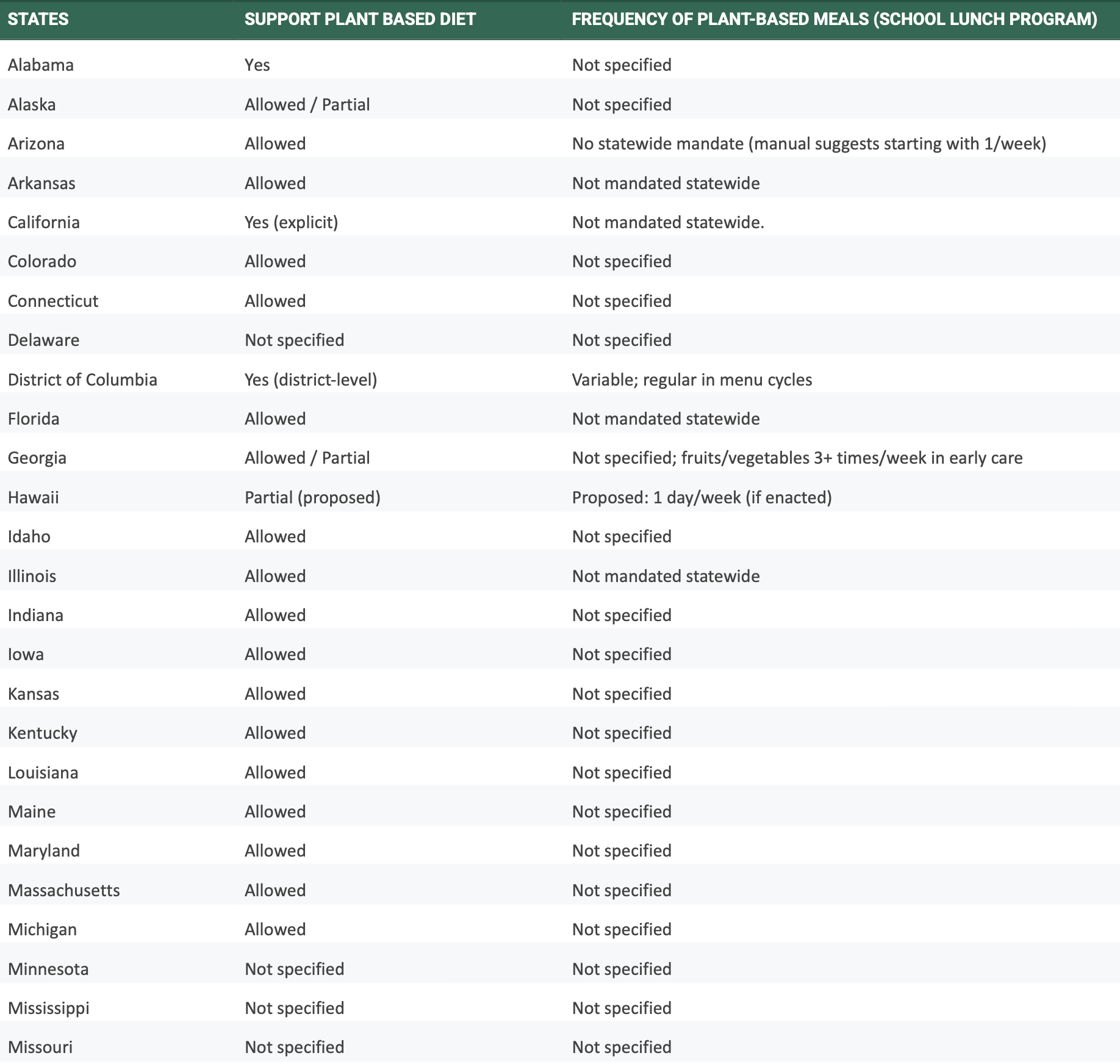Click the District of Columbia cell

(82, 379)
